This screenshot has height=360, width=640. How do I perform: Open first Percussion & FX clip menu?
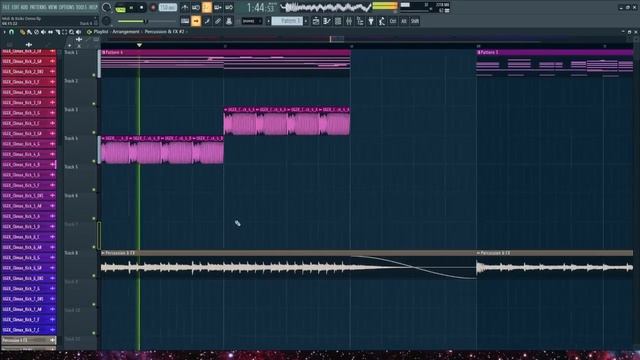click(x=103, y=253)
